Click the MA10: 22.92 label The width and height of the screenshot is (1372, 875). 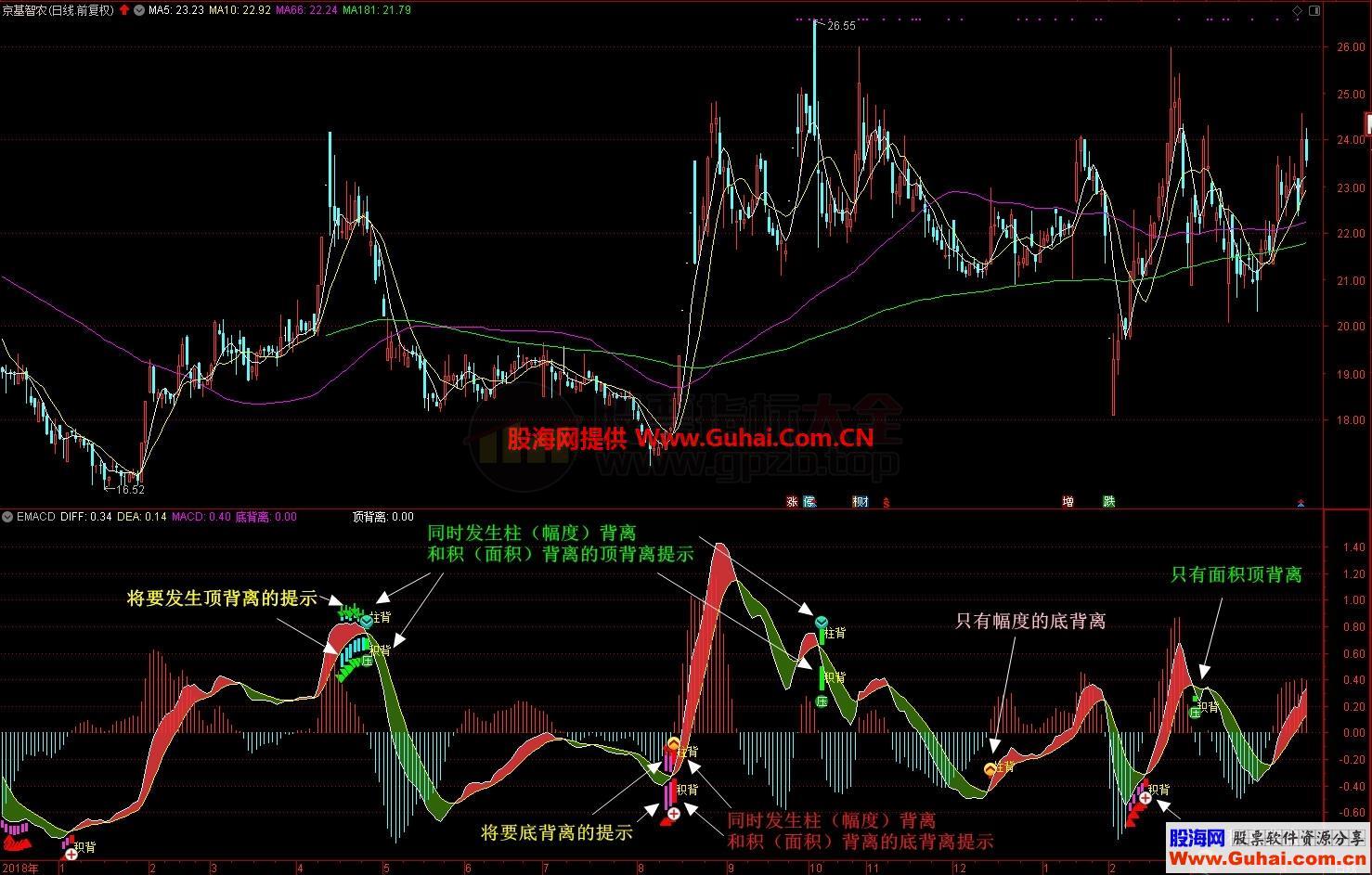tap(240, 10)
